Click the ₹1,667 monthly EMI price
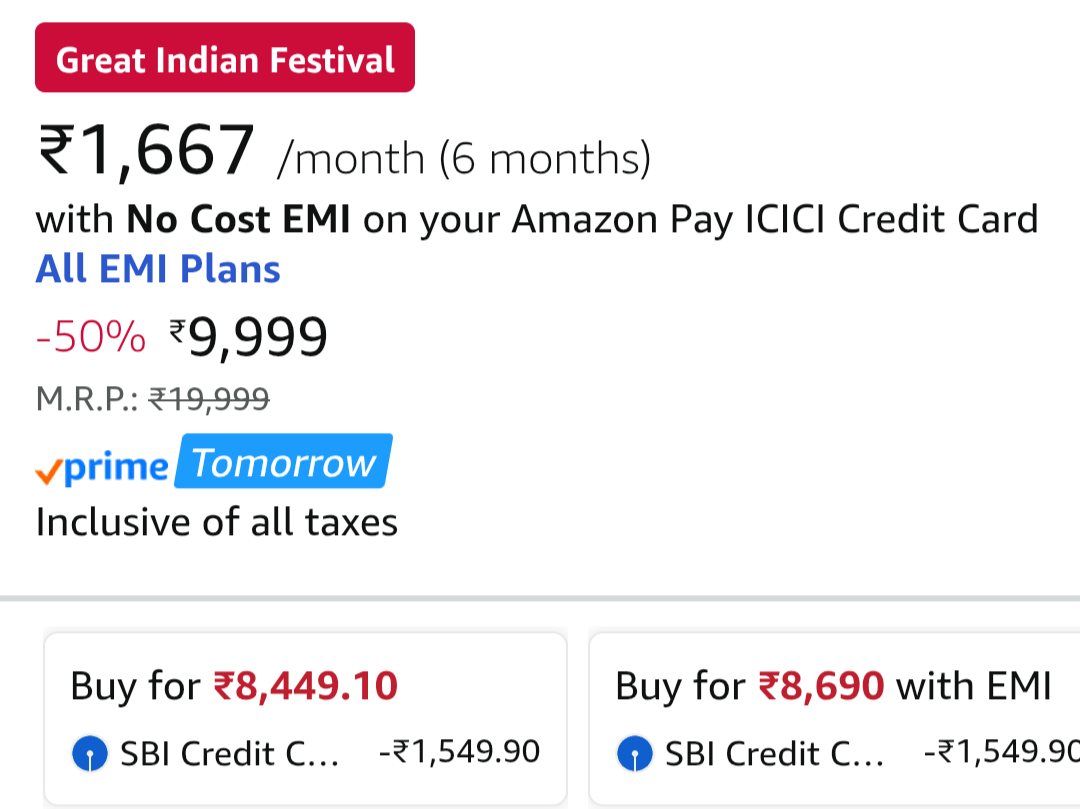Viewport: 1080px width, 809px height. (147, 150)
